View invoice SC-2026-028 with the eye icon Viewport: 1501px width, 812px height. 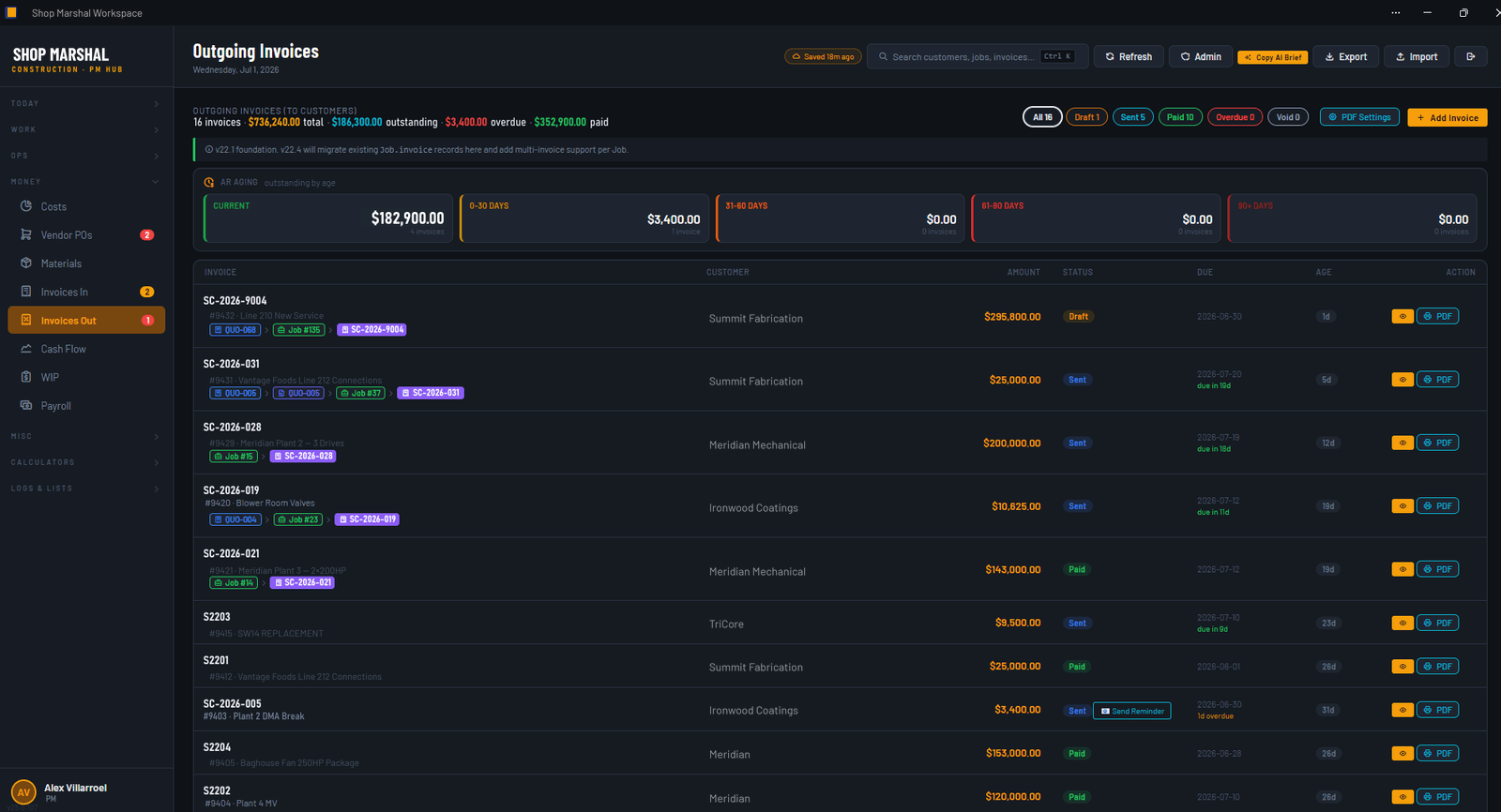(x=1402, y=443)
